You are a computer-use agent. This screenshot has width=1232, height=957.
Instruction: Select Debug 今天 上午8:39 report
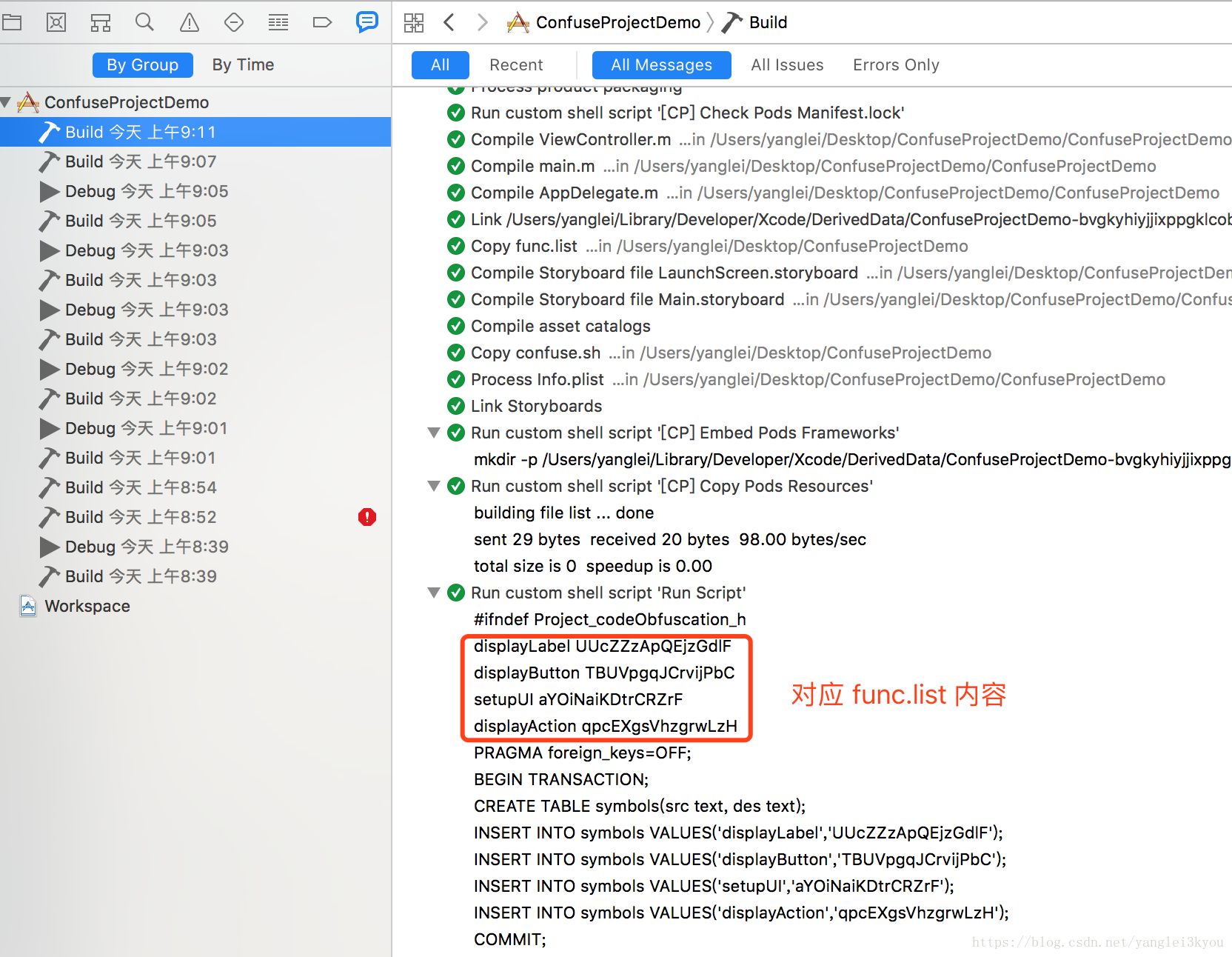[x=195, y=547]
